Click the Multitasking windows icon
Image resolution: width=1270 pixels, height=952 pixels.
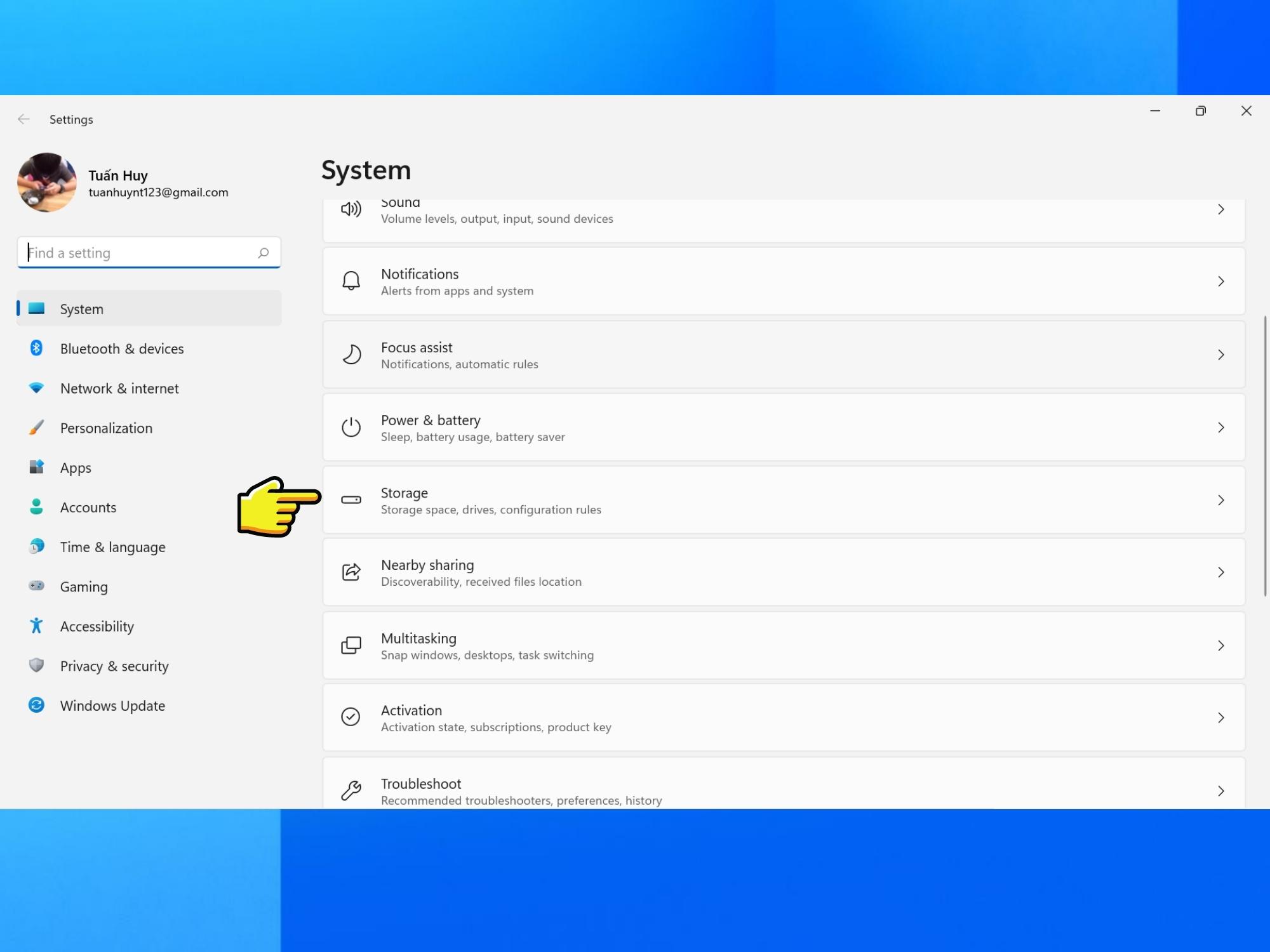click(x=351, y=645)
